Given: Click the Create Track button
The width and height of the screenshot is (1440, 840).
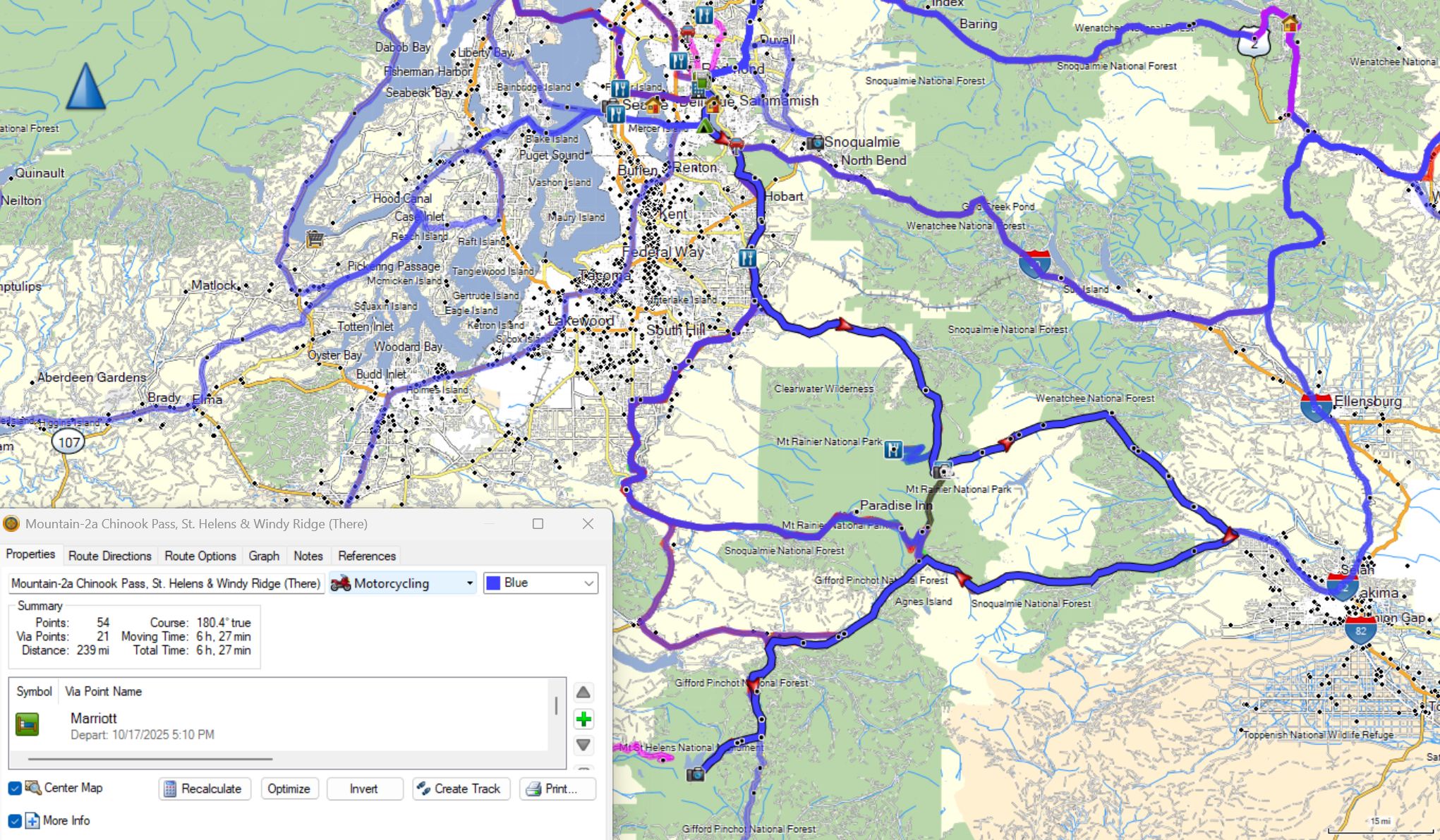Looking at the screenshot, I should pyautogui.click(x=459, y=789).
